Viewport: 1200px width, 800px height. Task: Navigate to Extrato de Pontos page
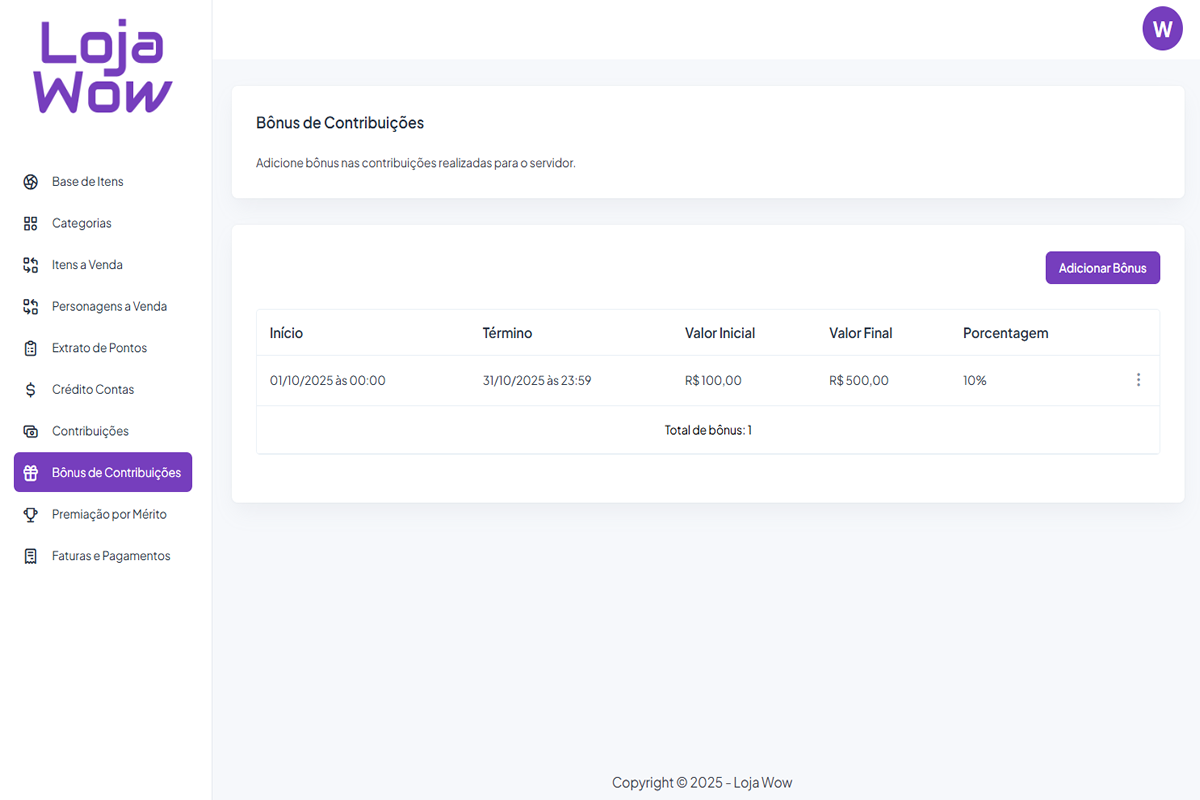99,348
